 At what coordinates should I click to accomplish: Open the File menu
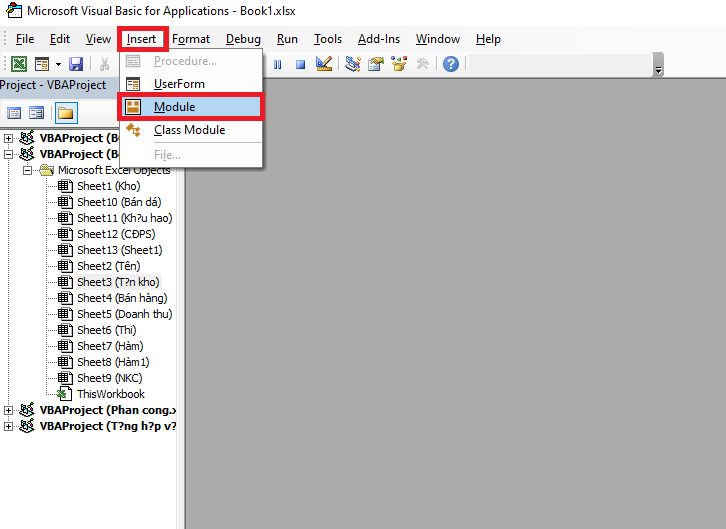tap(25, 39)
